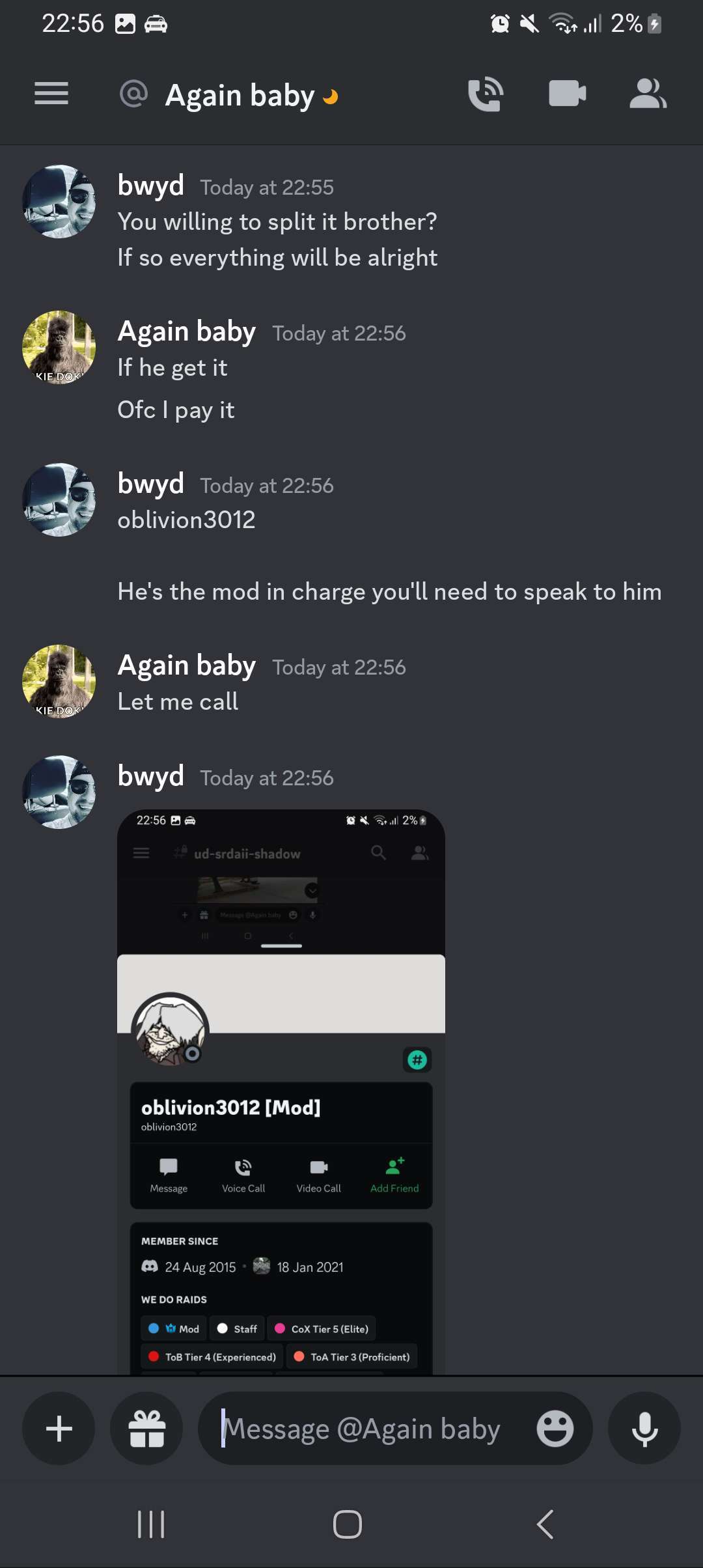Start a video call from header
The image size is (703, 1568).
[x=568, y=93]
